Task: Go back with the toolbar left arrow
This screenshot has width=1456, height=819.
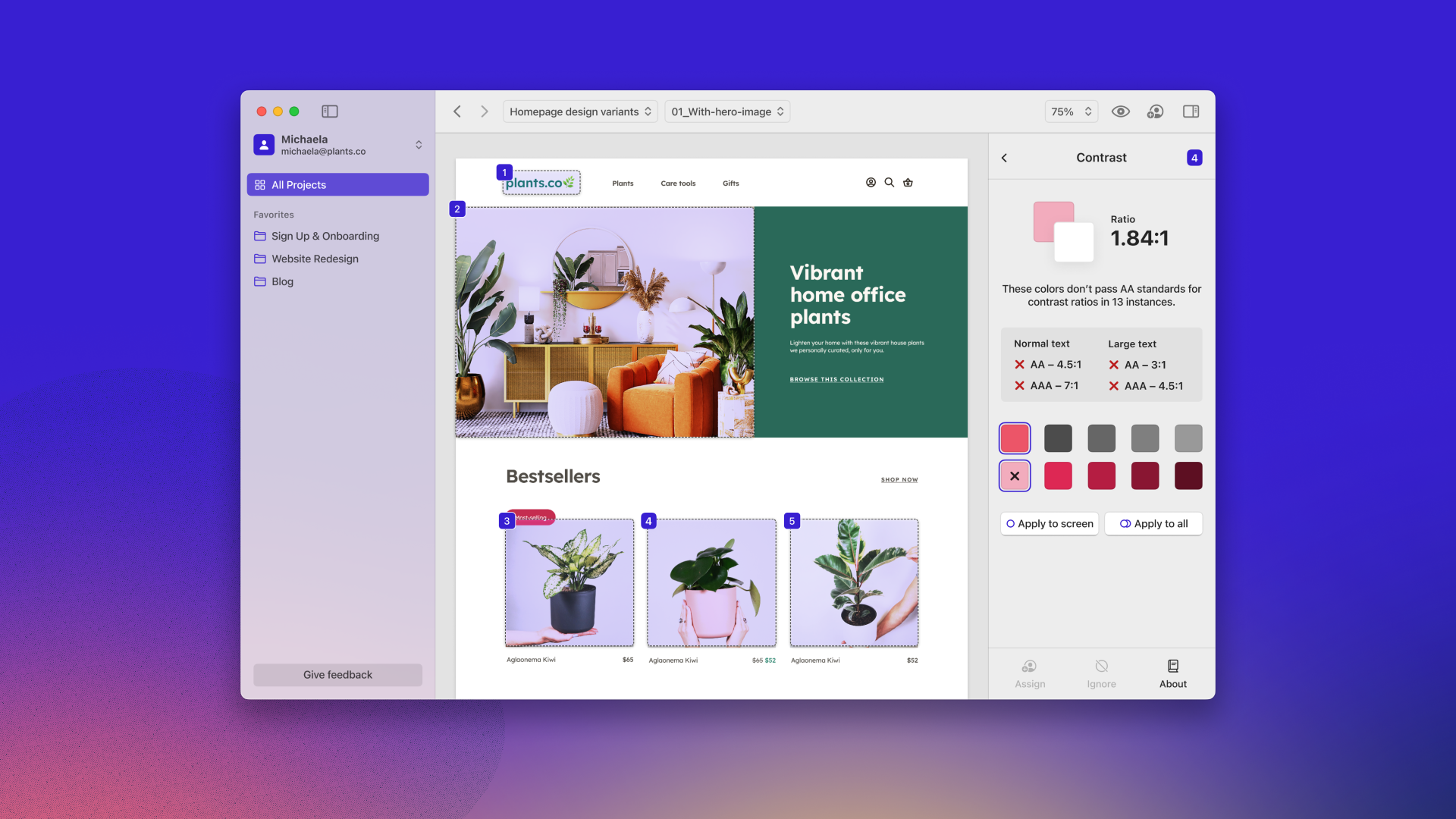Action: coord(457,111)
